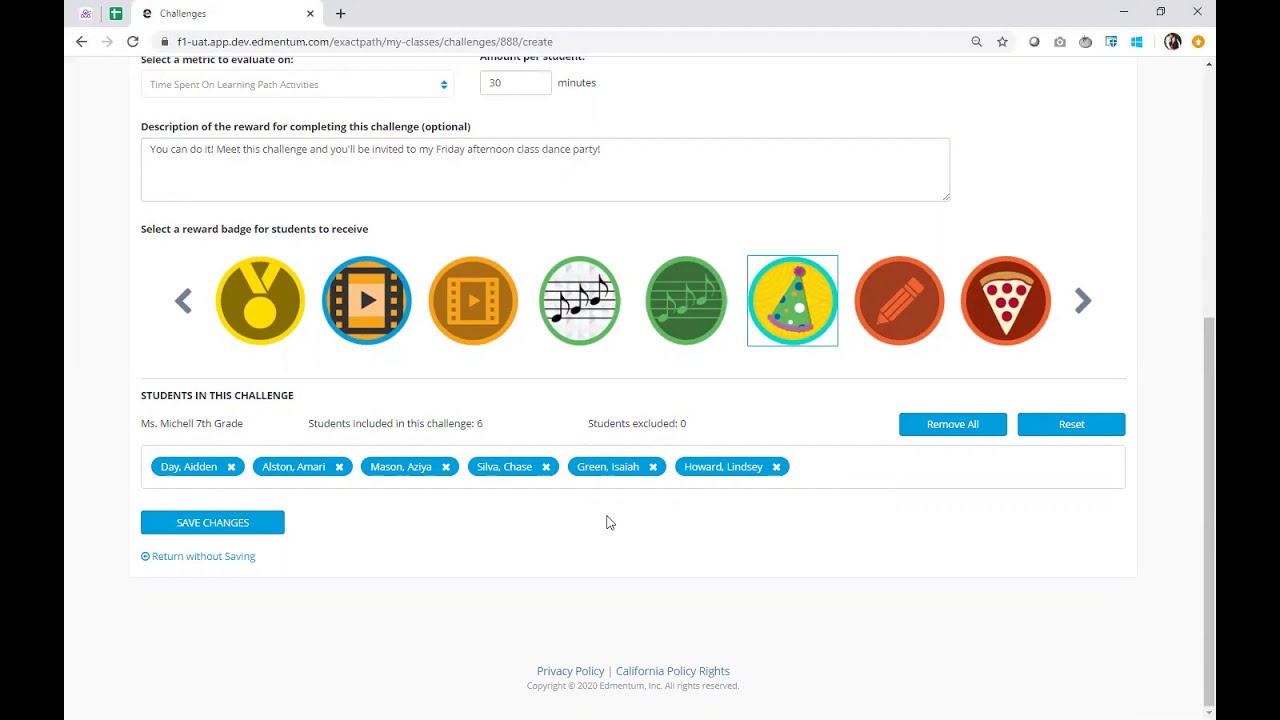Reload the current page
This screenshot has width=1280, height=720.
tap(133, 42)
